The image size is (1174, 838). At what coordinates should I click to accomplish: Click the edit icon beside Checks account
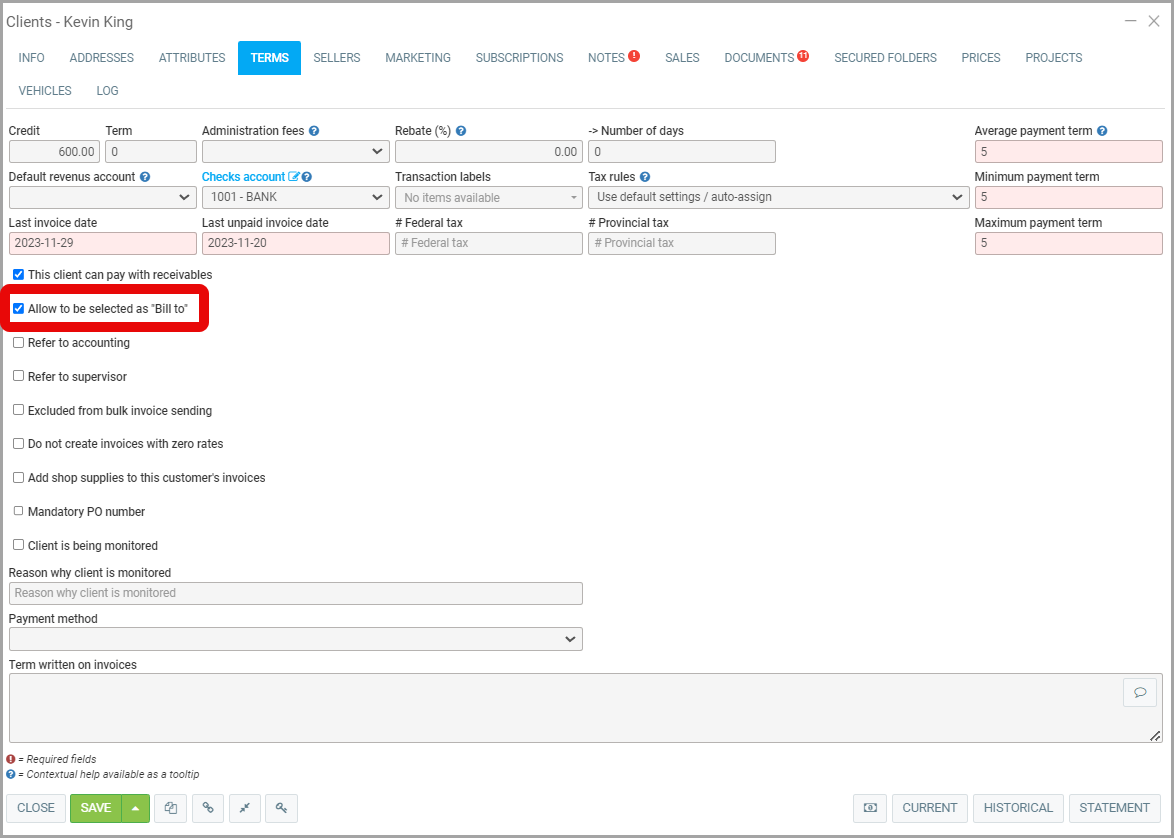tap(294, 177)
